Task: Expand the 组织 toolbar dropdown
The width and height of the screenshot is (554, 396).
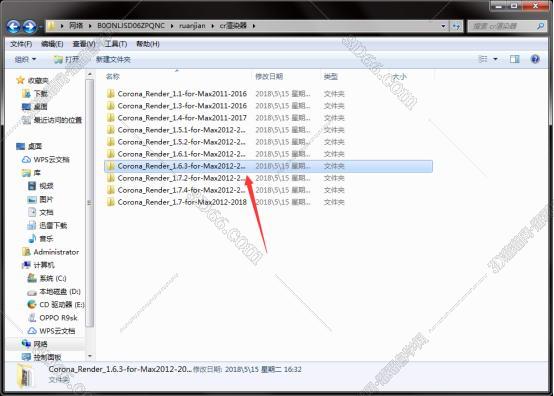Action: click(x=25, y=59)
